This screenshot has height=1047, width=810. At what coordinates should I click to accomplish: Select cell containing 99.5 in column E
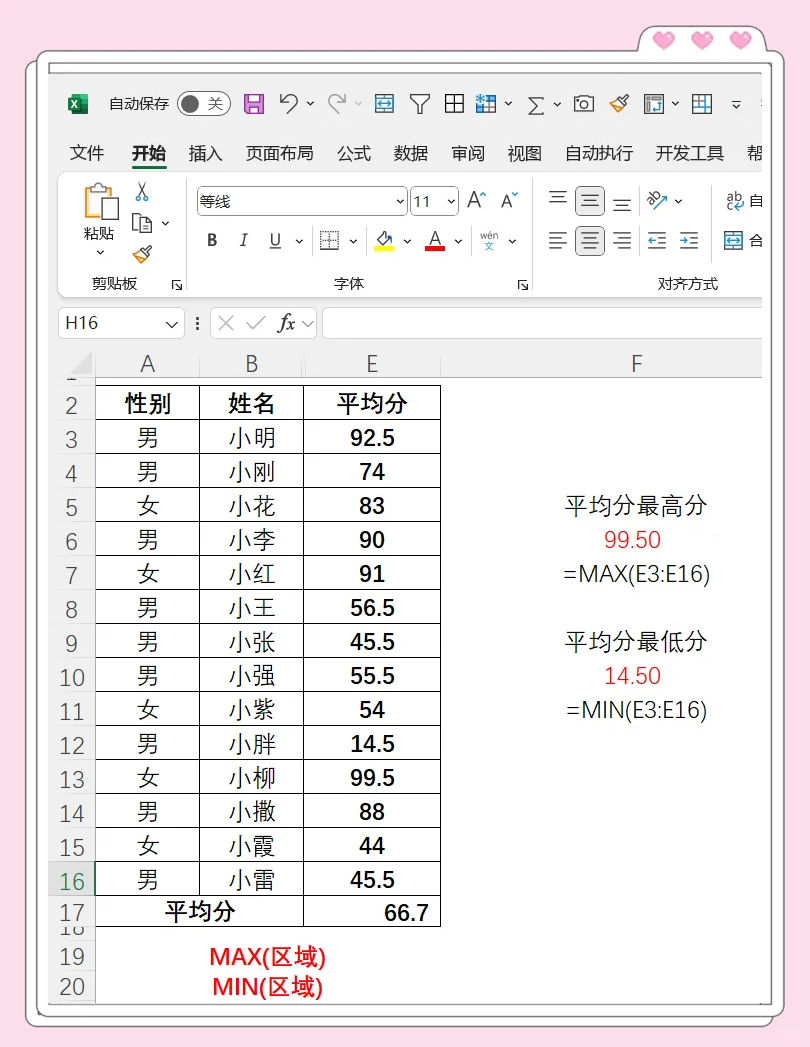[372, 778]
